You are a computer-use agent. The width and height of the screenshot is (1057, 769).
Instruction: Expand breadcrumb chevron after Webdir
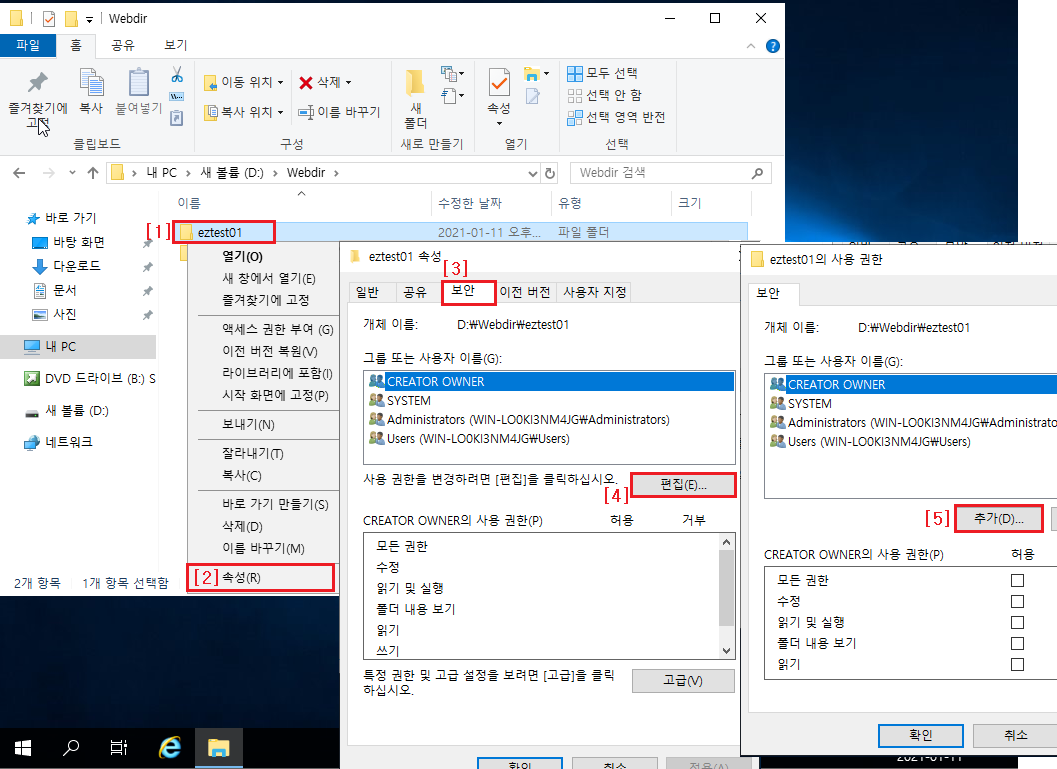(x=336, y=173)
